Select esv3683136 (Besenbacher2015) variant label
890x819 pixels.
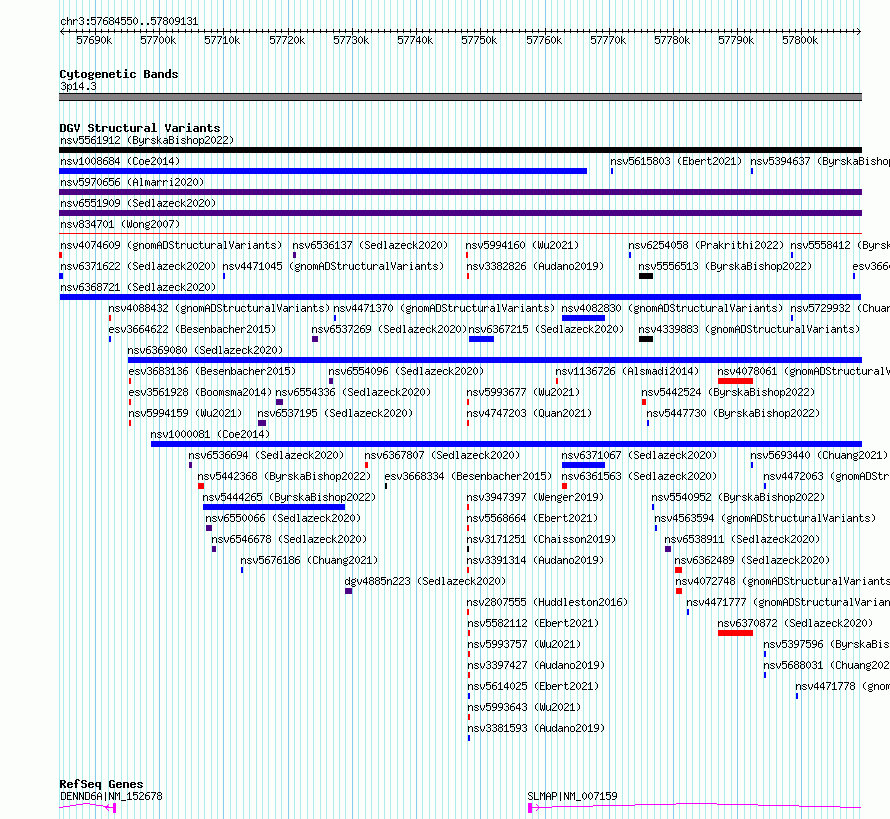point(212,371)
